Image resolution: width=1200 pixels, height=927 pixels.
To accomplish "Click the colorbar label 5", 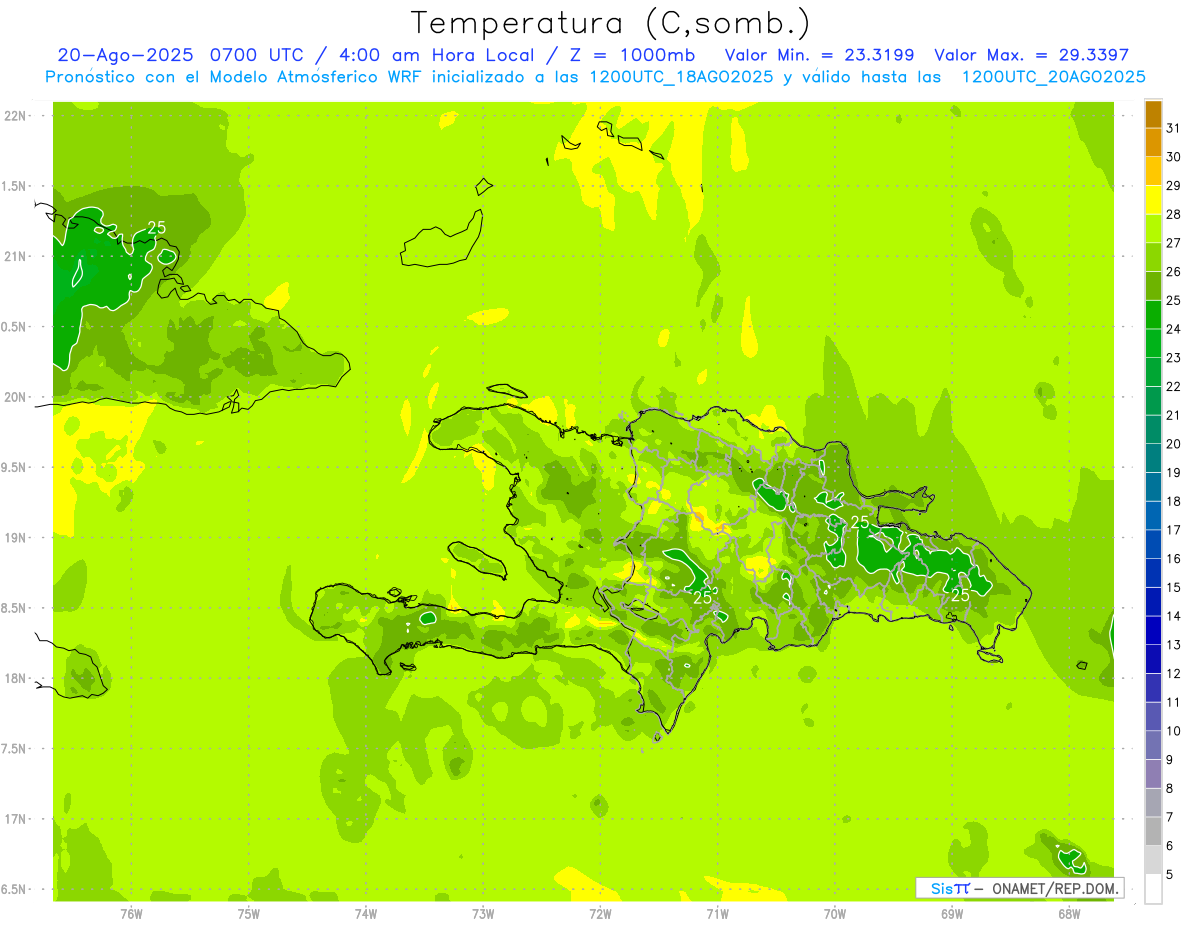I will pyautogui.click(x=1170, y=874).
